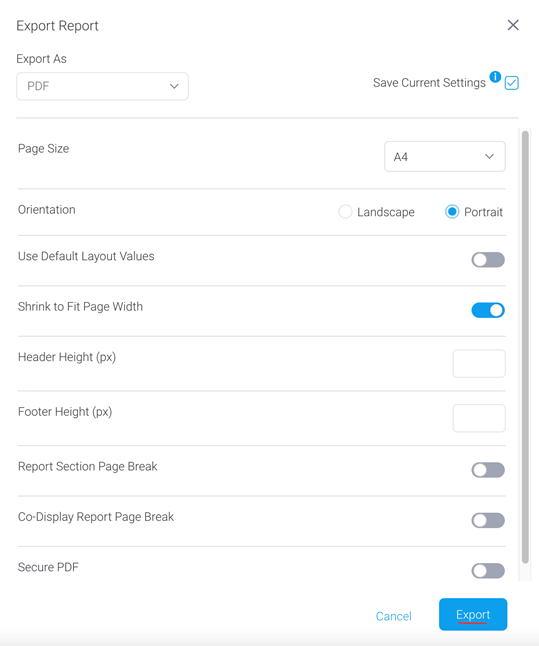Open the Export As PDF dropdown
Image resolution: width=539 pixels, height=646 pixels.
(x=102, y=86)
